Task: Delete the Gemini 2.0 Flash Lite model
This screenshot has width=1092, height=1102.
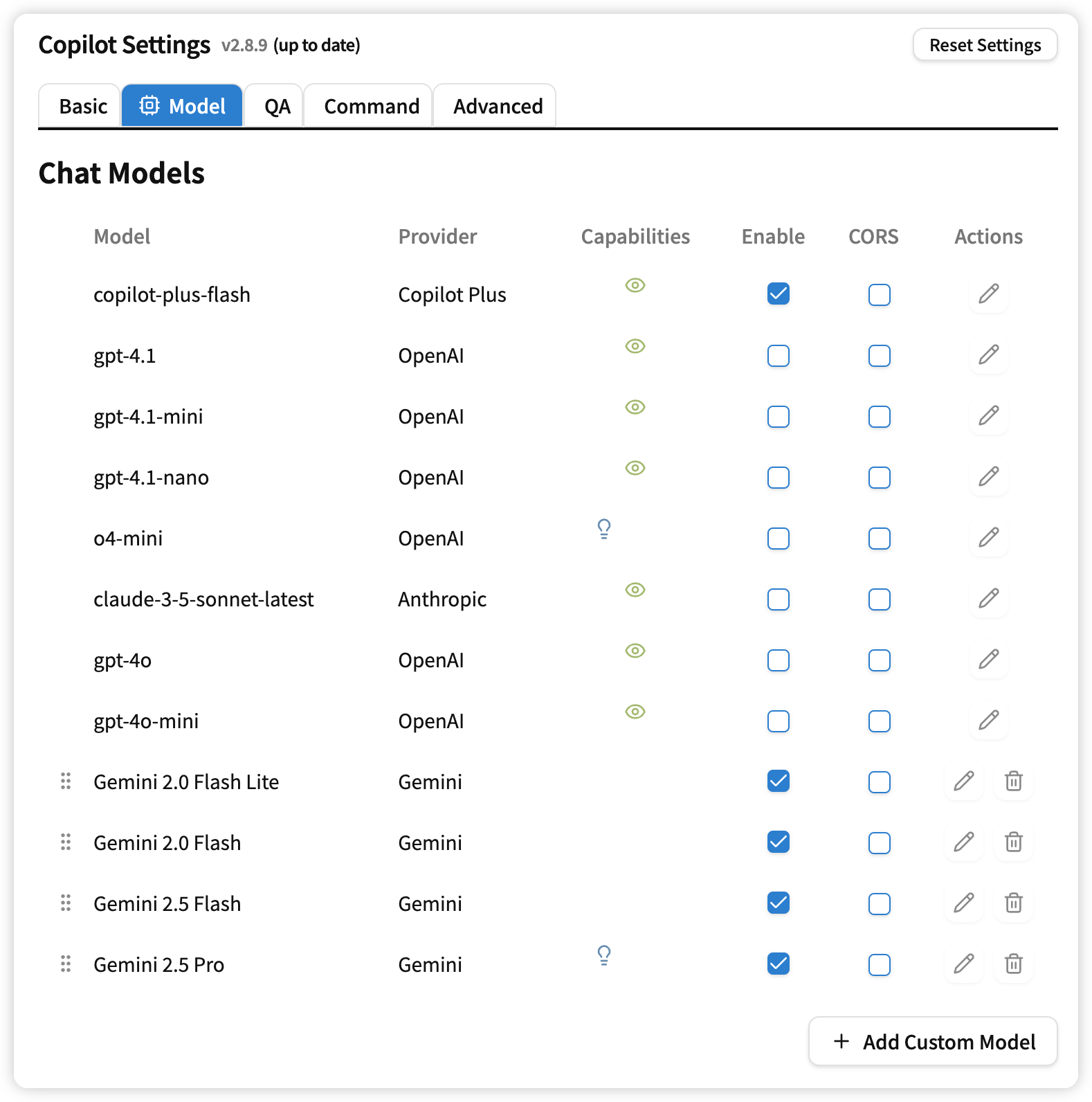Action: click(1013, 782)
